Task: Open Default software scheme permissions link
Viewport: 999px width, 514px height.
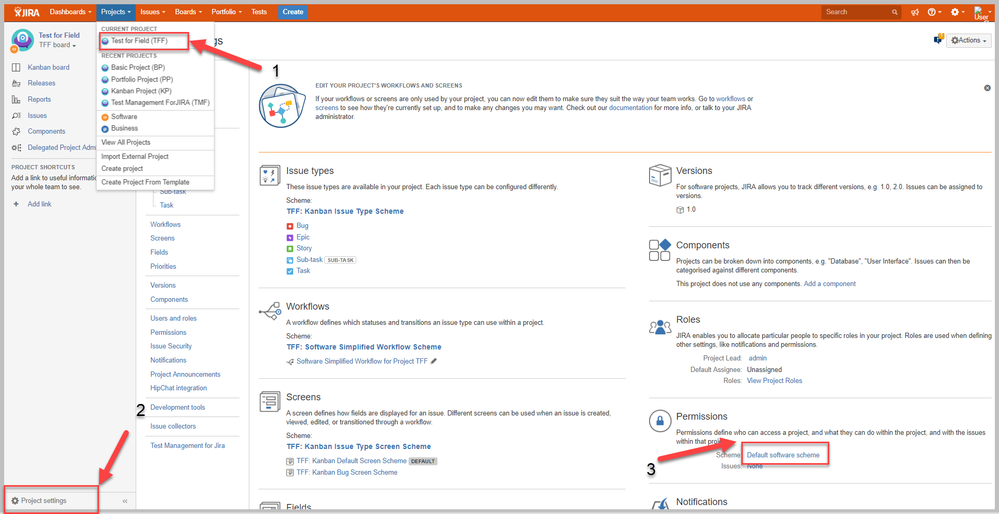Action: [783, 455]
